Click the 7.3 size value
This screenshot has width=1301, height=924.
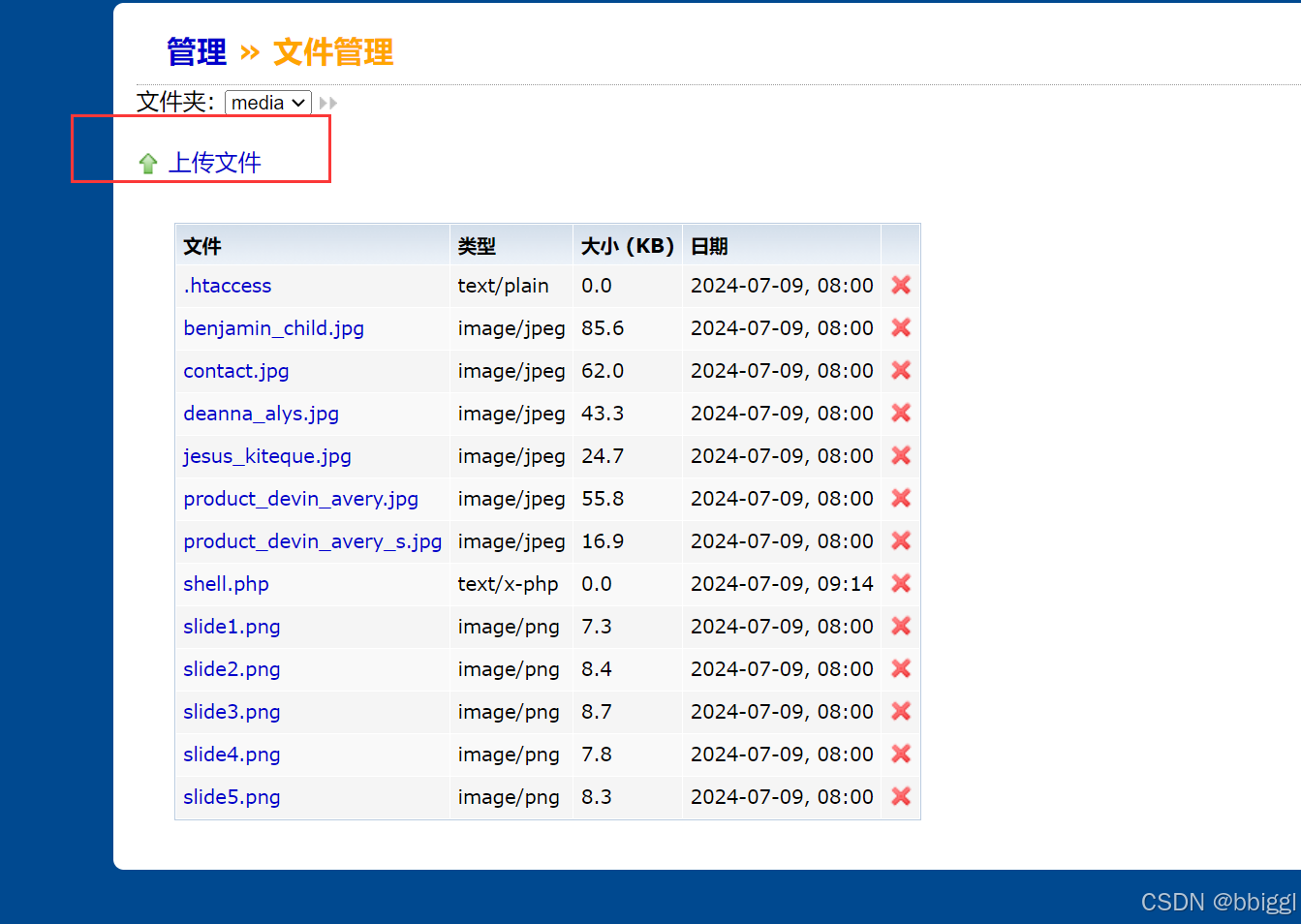pos(597,627)
